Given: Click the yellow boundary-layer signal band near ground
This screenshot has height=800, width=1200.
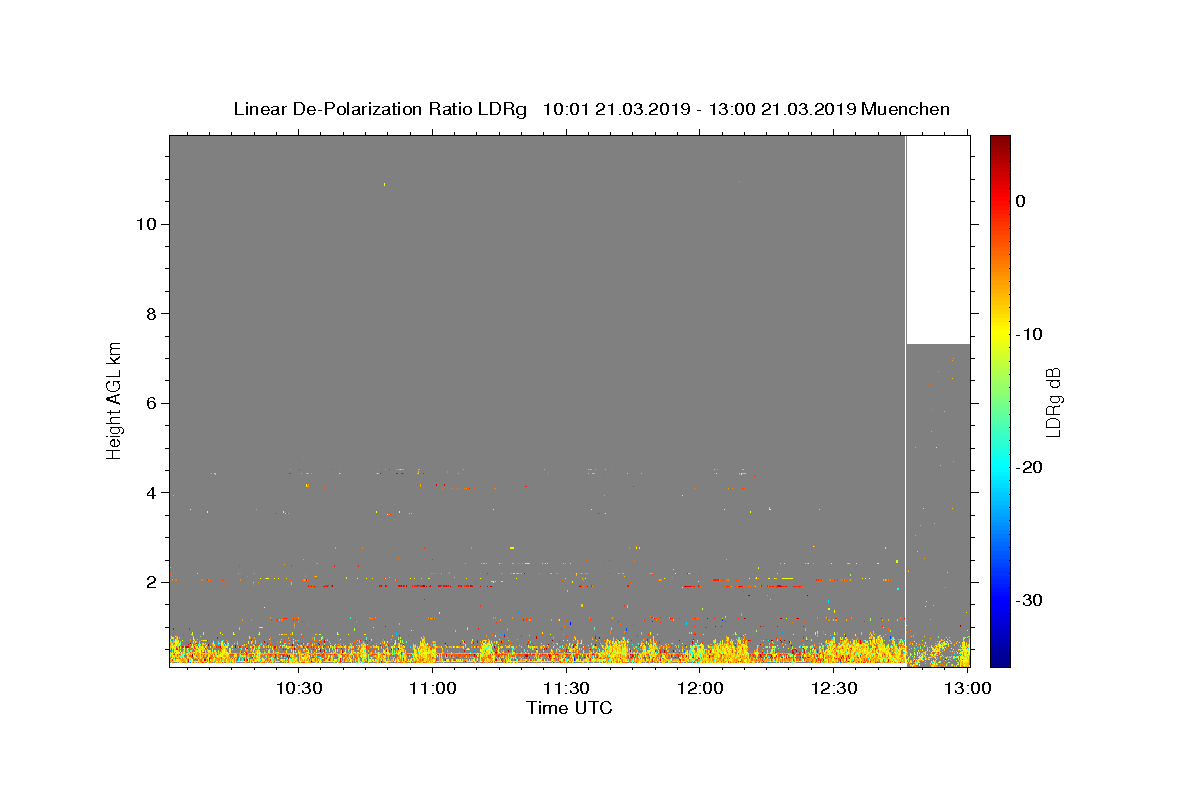Looking at the screenshot, I should pos(538,650).
